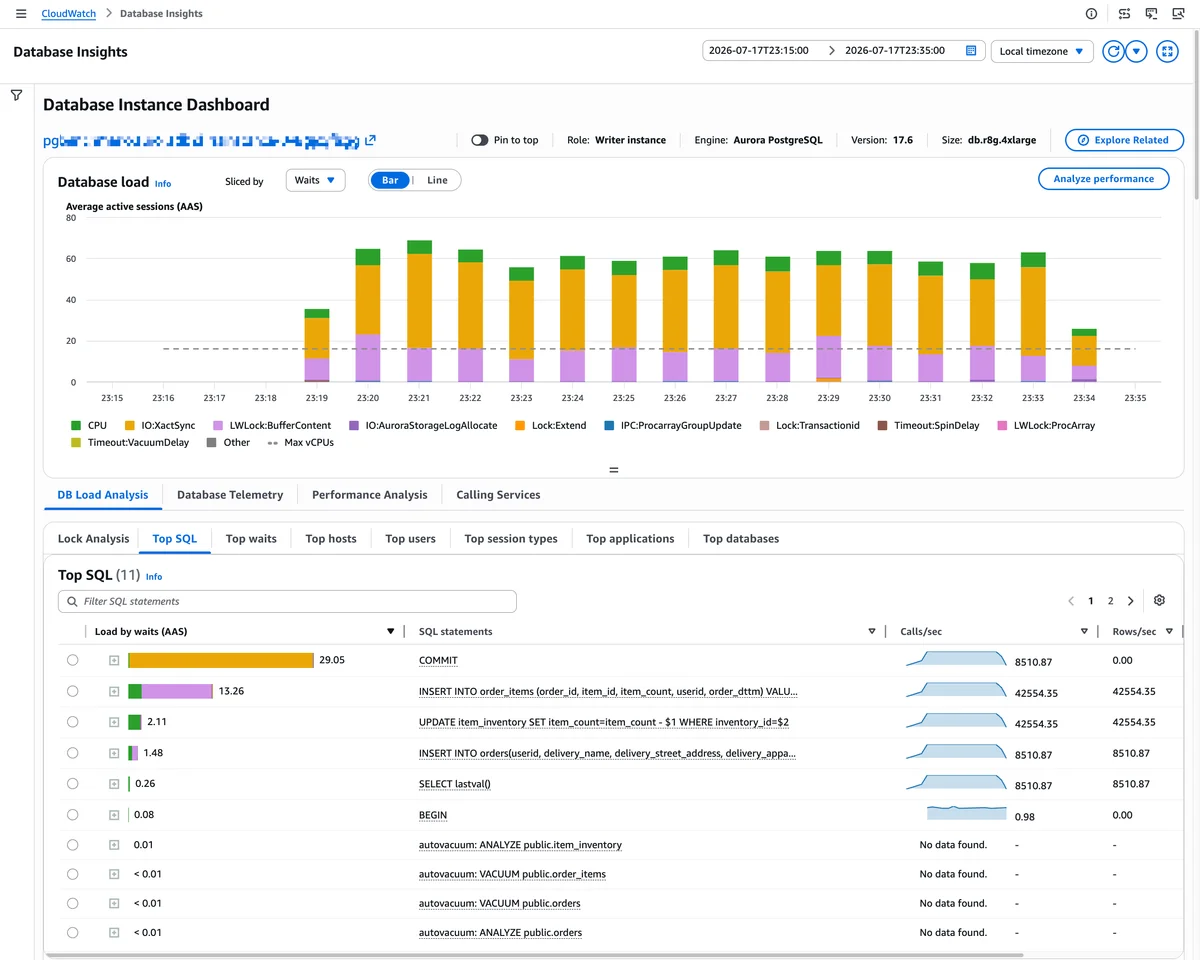Click the start time 2026-07-17T23:15:00 field
Viewport: 1200px width, 960px height.
[758, 50]
